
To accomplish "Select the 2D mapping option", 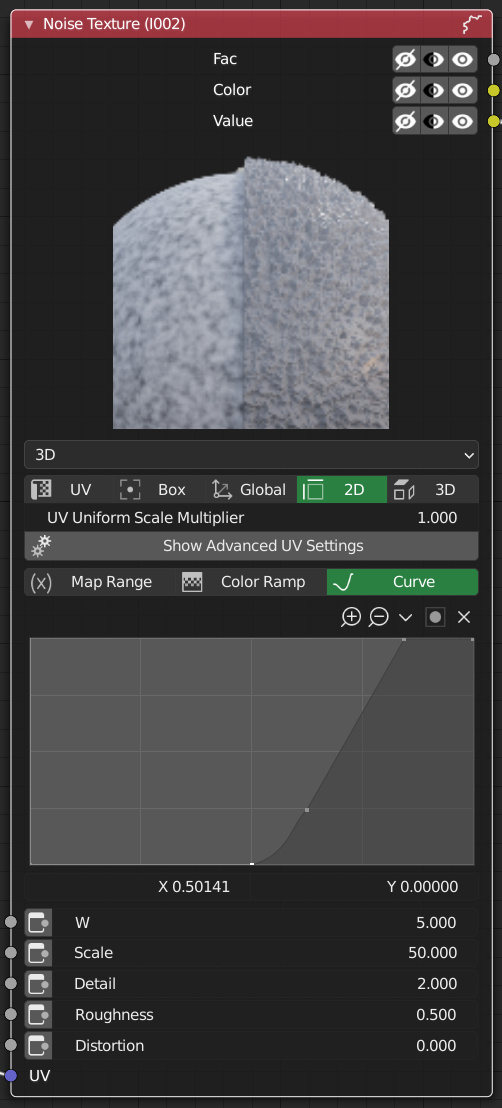I will click(342, 490).
